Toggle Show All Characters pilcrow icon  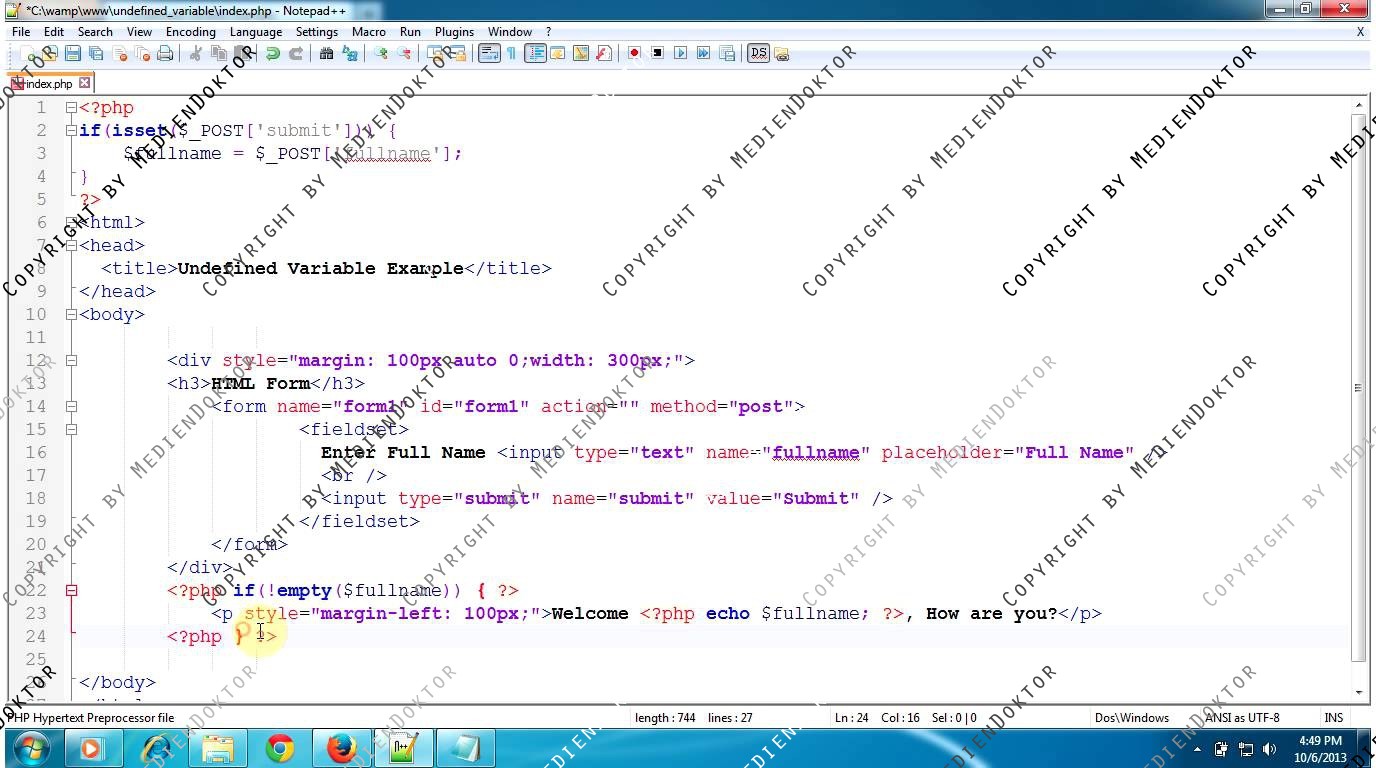pos(511,54)
